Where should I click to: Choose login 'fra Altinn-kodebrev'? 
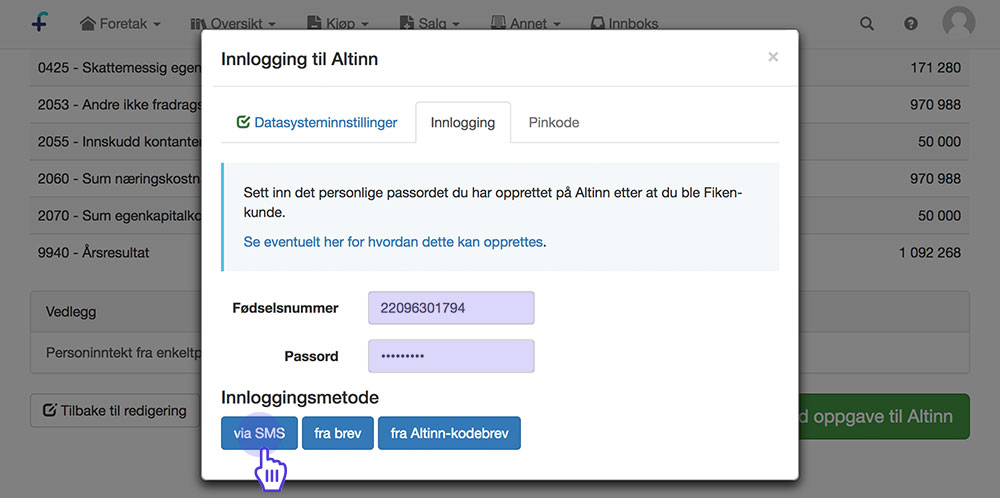pyautogui.click(x=449, y=433)
